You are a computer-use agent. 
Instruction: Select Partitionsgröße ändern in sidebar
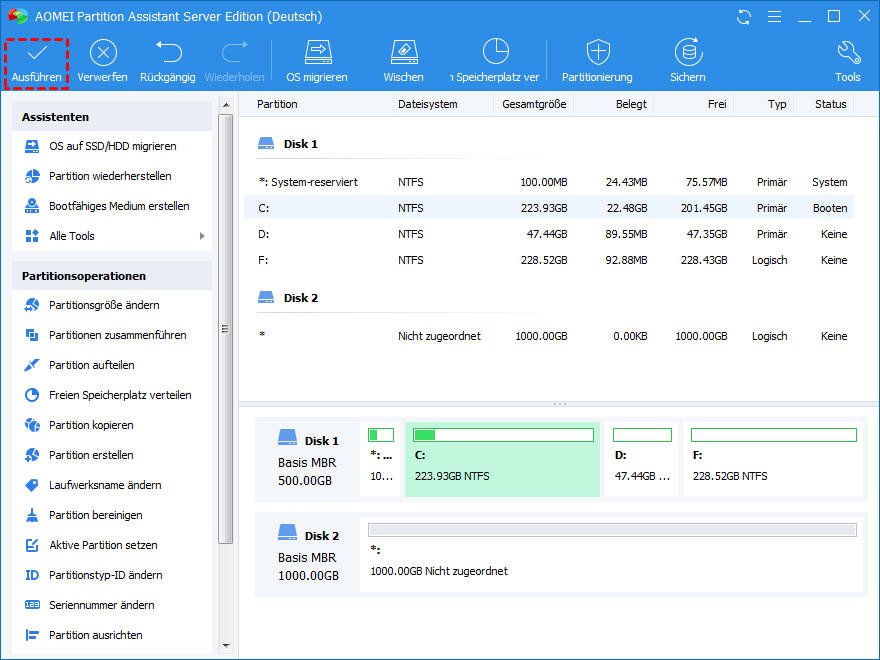pos(104,305)
